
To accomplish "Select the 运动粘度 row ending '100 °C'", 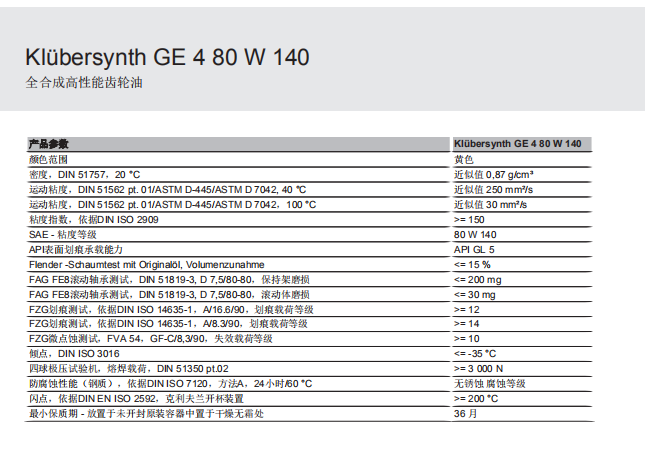I will (x=172, y=205).
